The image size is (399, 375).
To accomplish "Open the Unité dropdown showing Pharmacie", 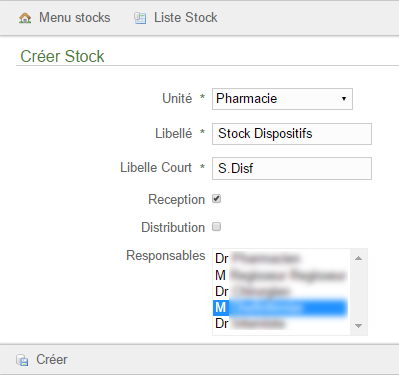I will point(282,99).
